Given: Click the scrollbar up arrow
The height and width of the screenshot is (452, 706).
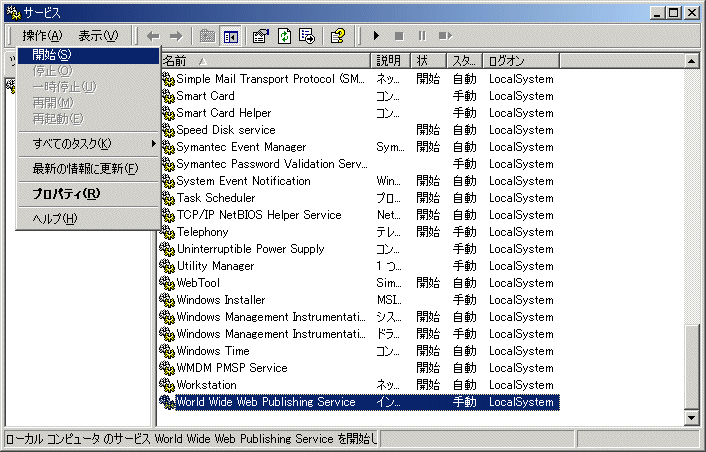Looking at the screenshot, I should click(691, 61).
